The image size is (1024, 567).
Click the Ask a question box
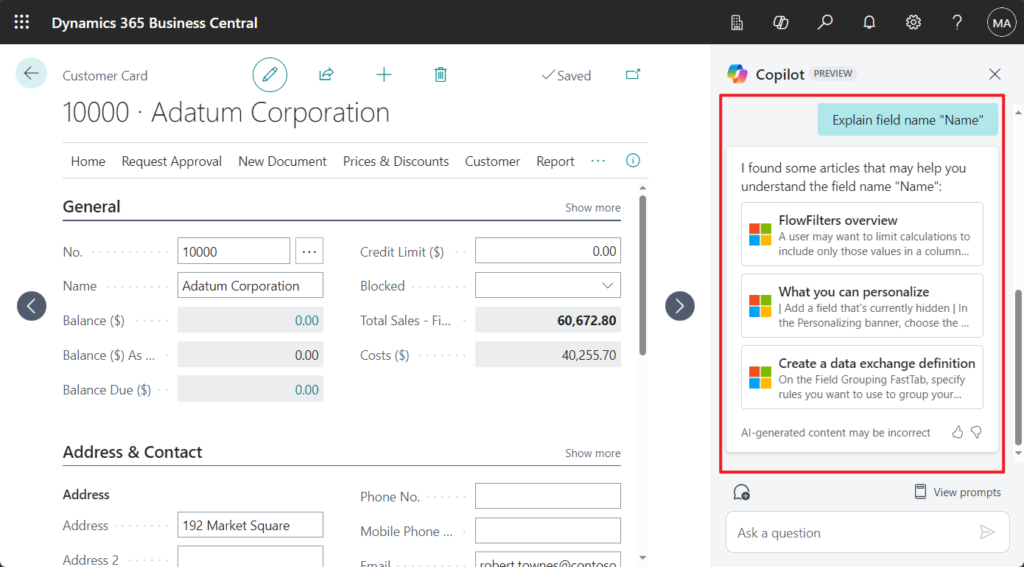pos(865,532)
